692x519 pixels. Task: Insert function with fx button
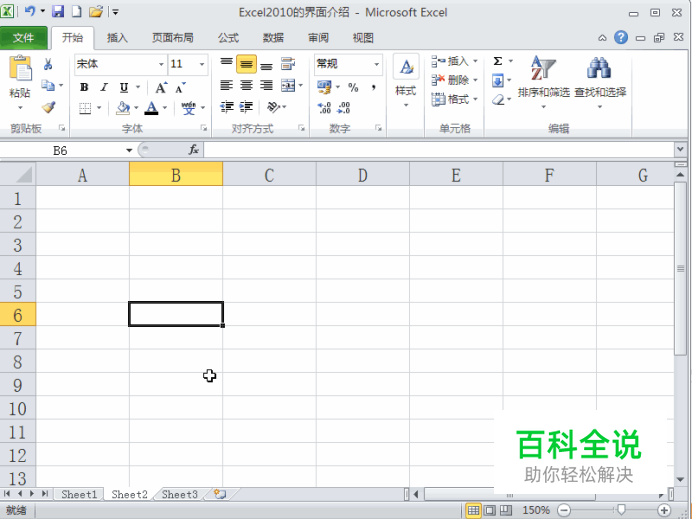194,150
